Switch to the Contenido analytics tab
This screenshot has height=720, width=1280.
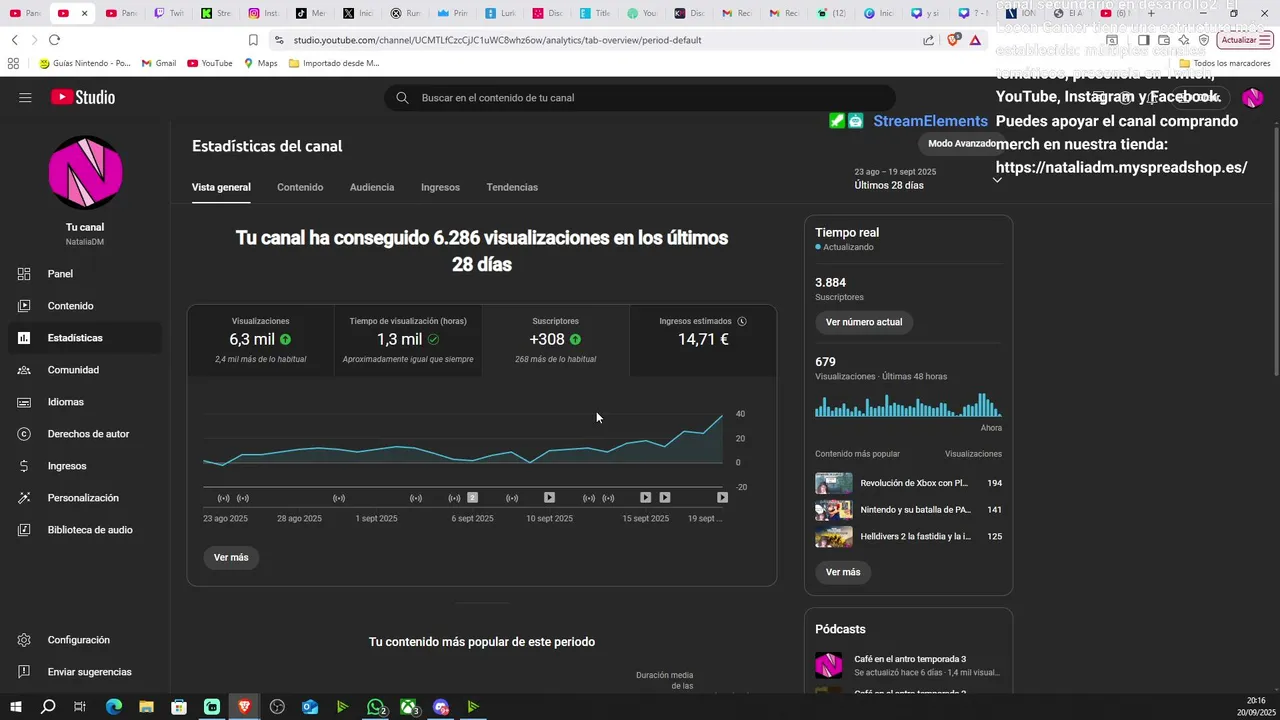tap(300, 187)
